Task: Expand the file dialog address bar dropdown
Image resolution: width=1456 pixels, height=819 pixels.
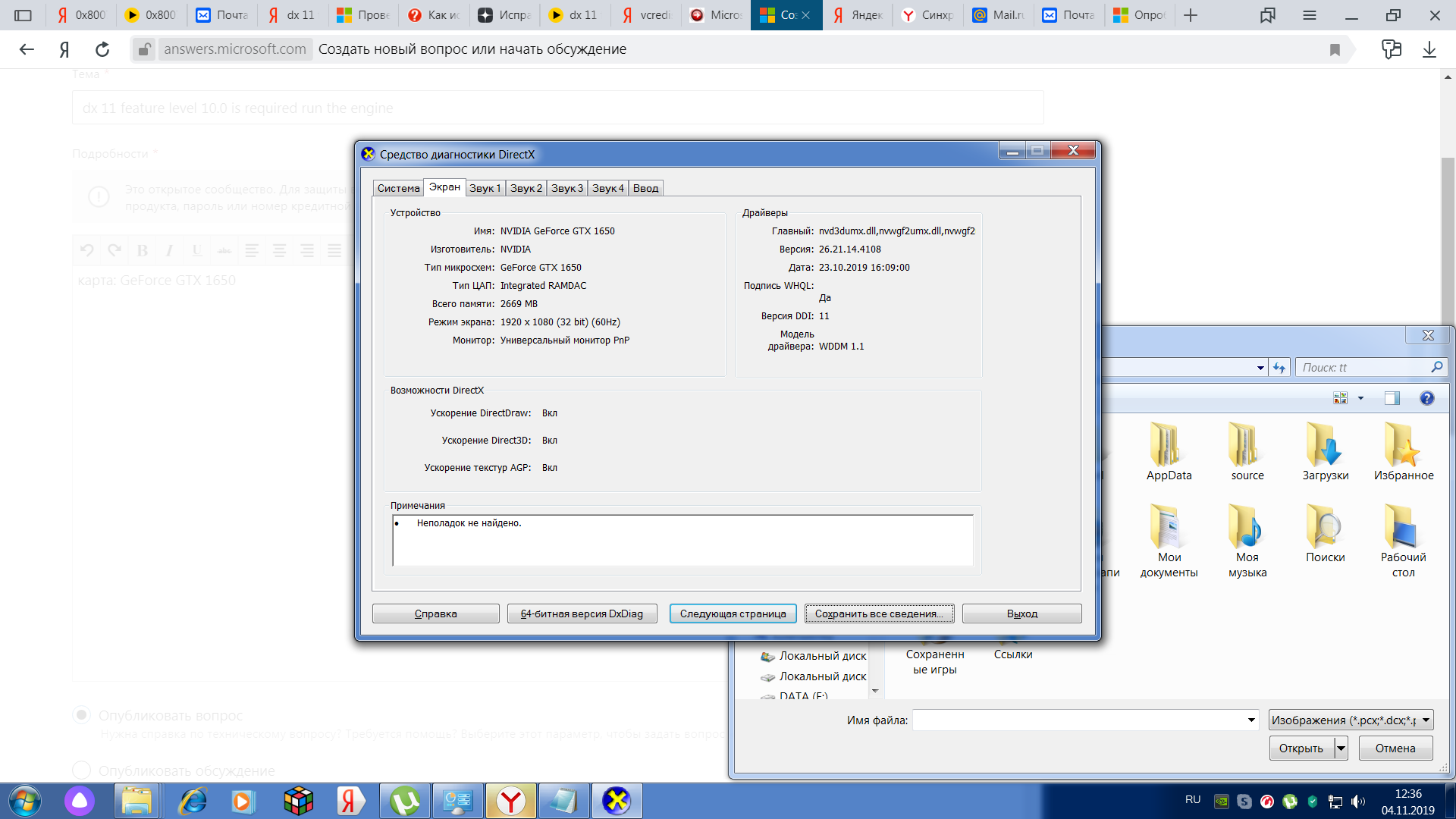Action: coord(1260,368)
